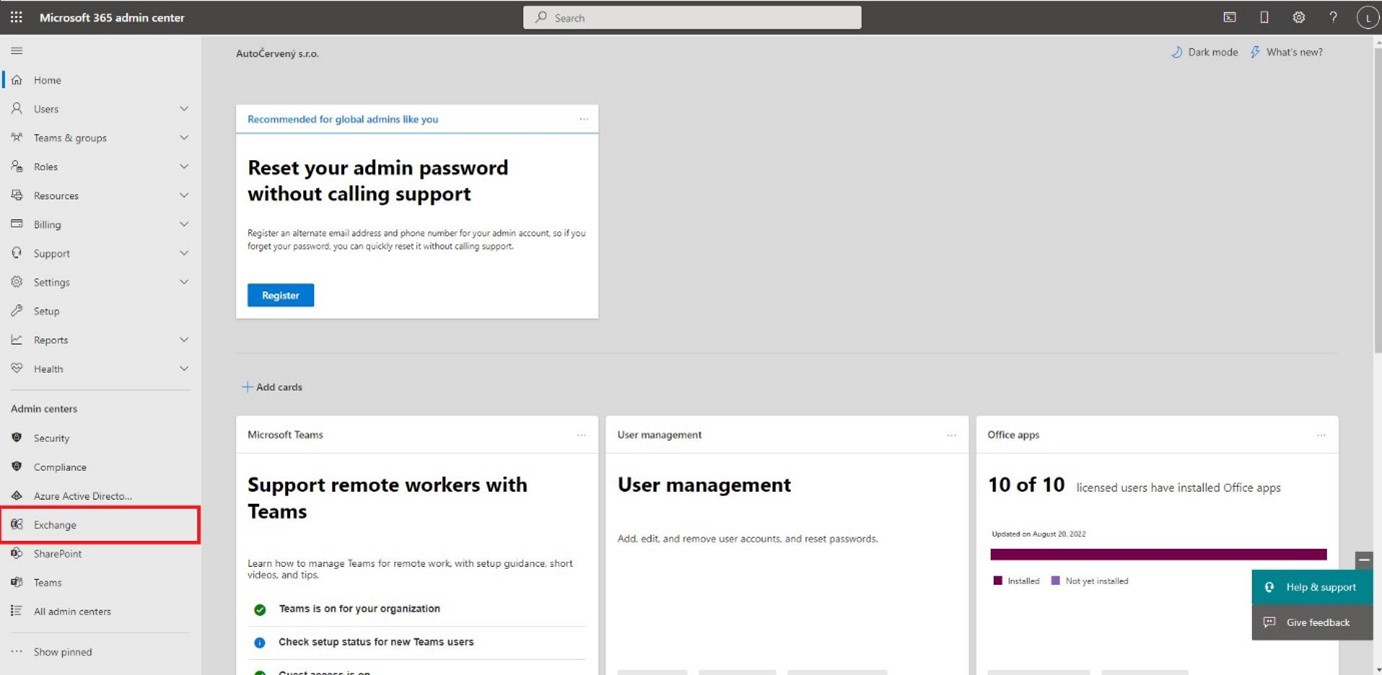Open the account profile avatar
1382x675 pixels.
click(1367, 18)
